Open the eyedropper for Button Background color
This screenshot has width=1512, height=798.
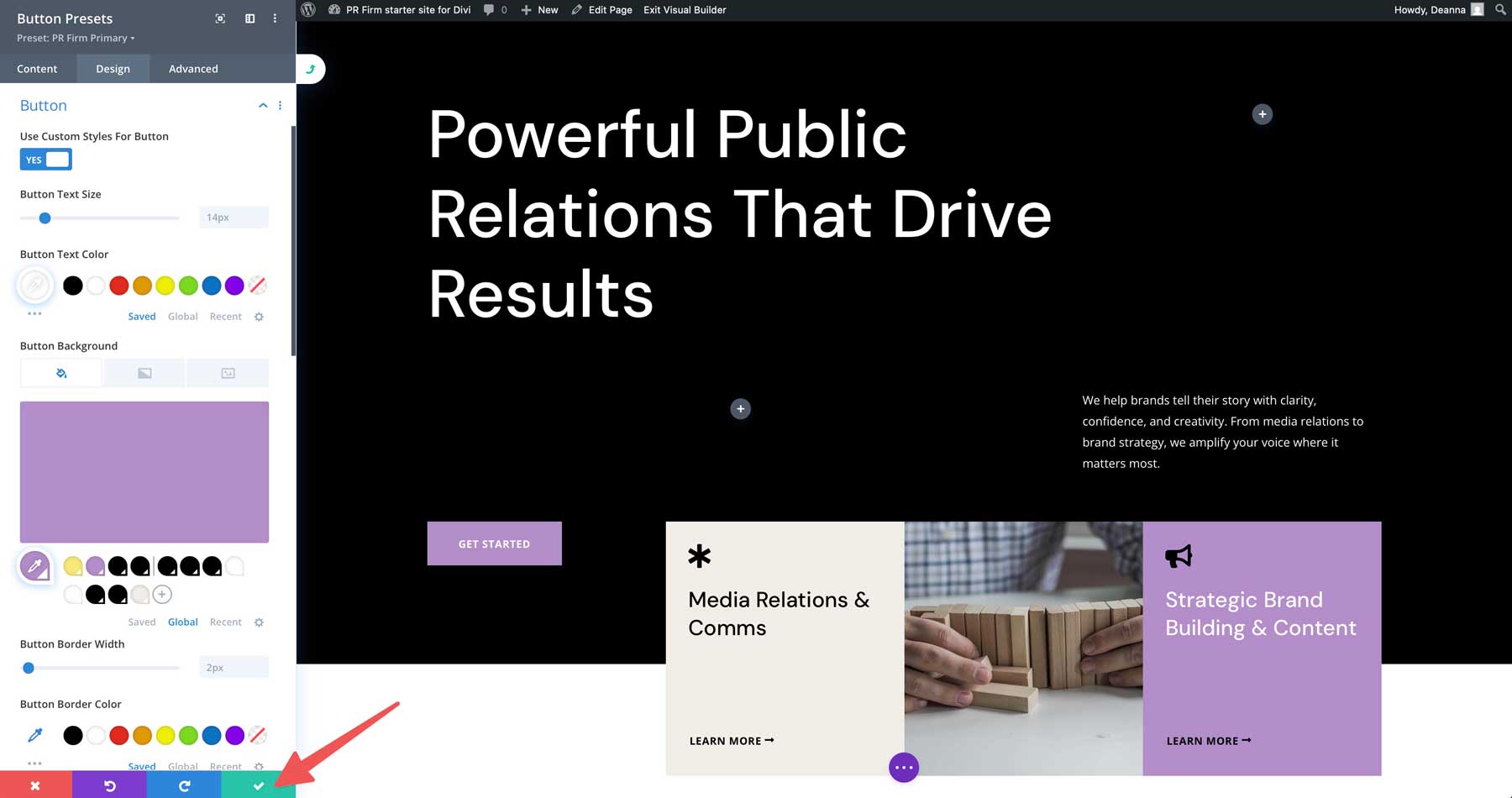tap(34, 565)
